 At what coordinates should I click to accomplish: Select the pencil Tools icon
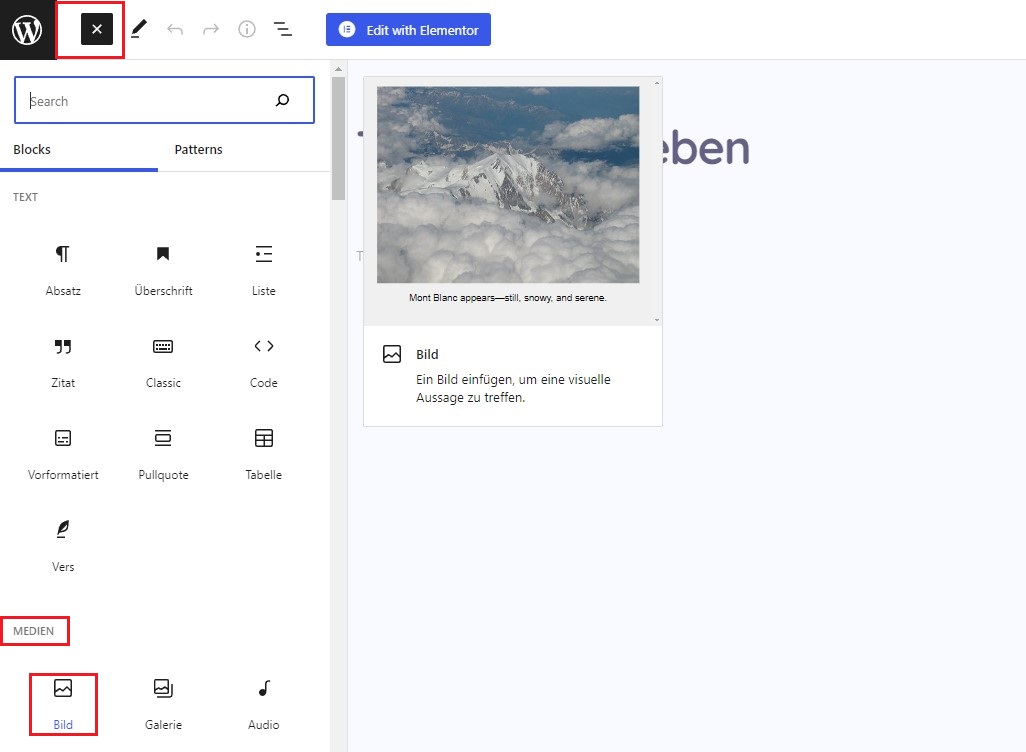[139, 29]
